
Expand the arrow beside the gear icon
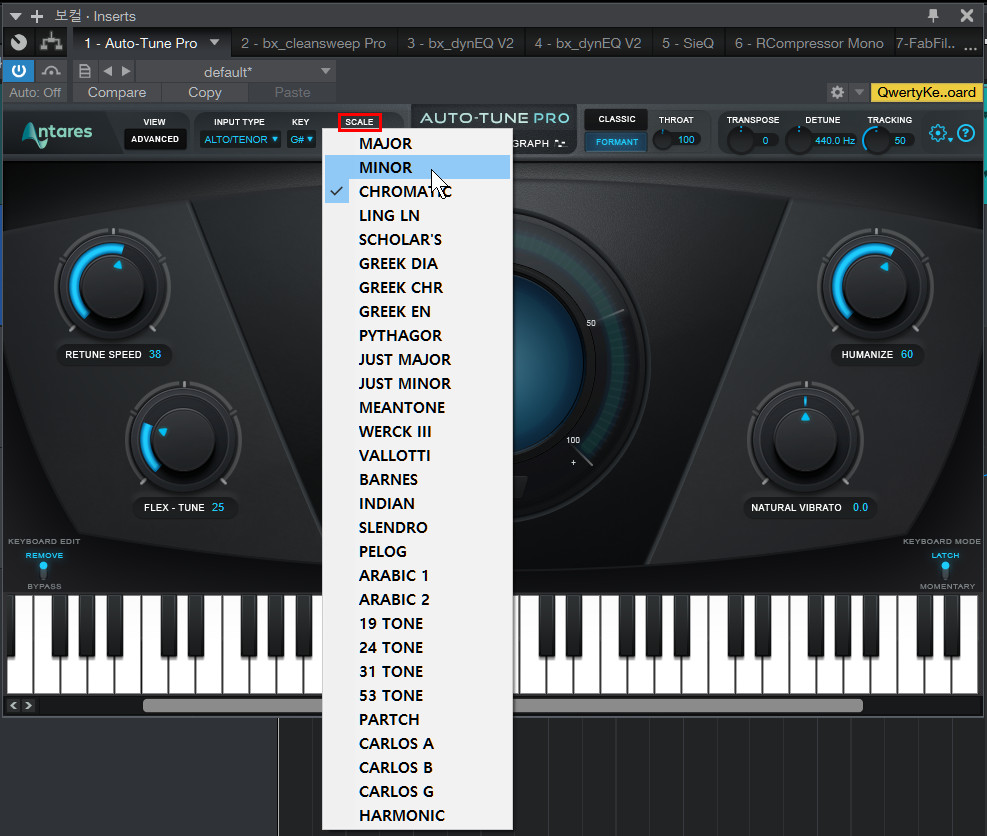(x=859, y=93)
